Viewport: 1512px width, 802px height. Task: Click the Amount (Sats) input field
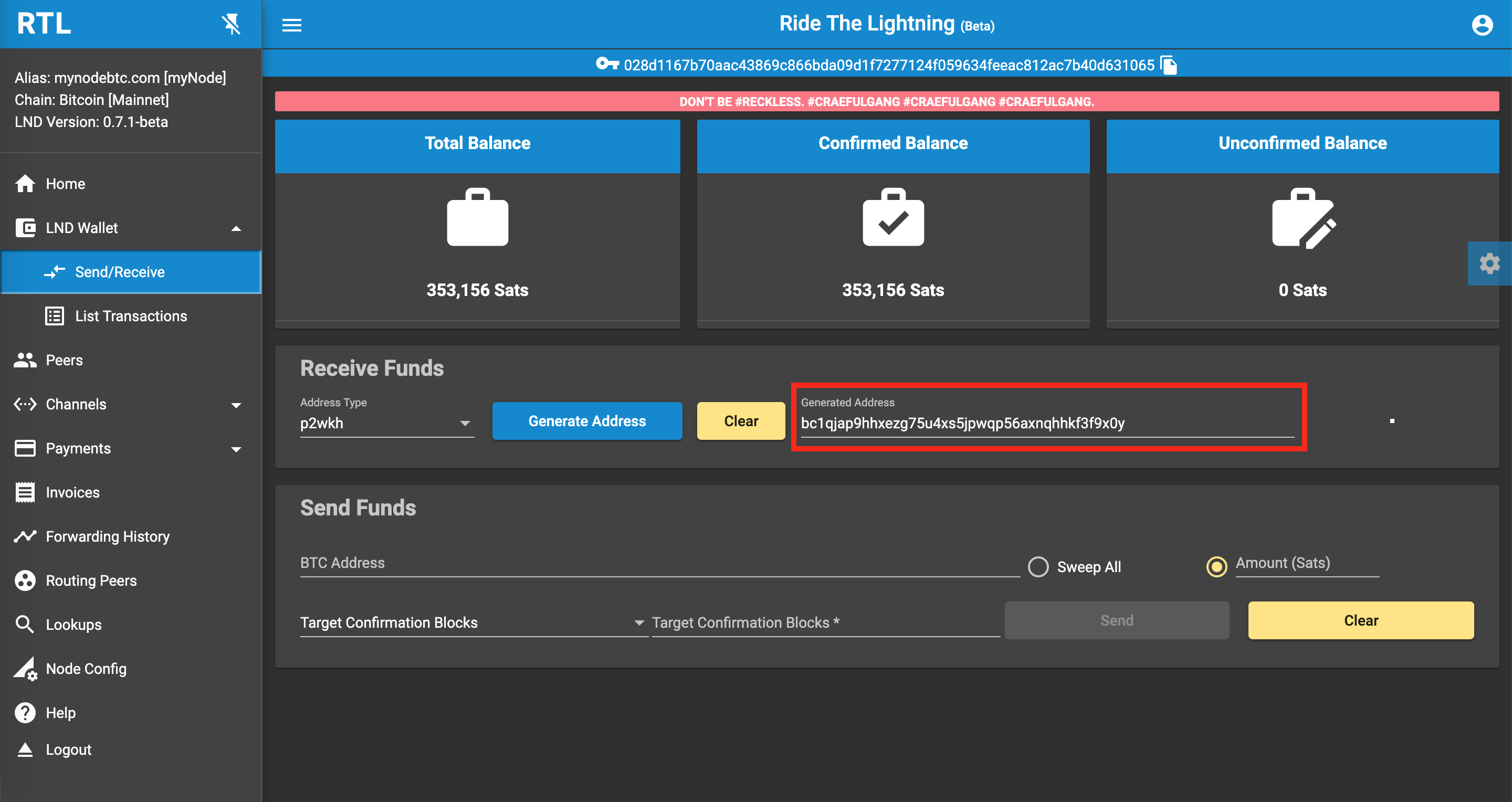click(x=1307, y=563)
